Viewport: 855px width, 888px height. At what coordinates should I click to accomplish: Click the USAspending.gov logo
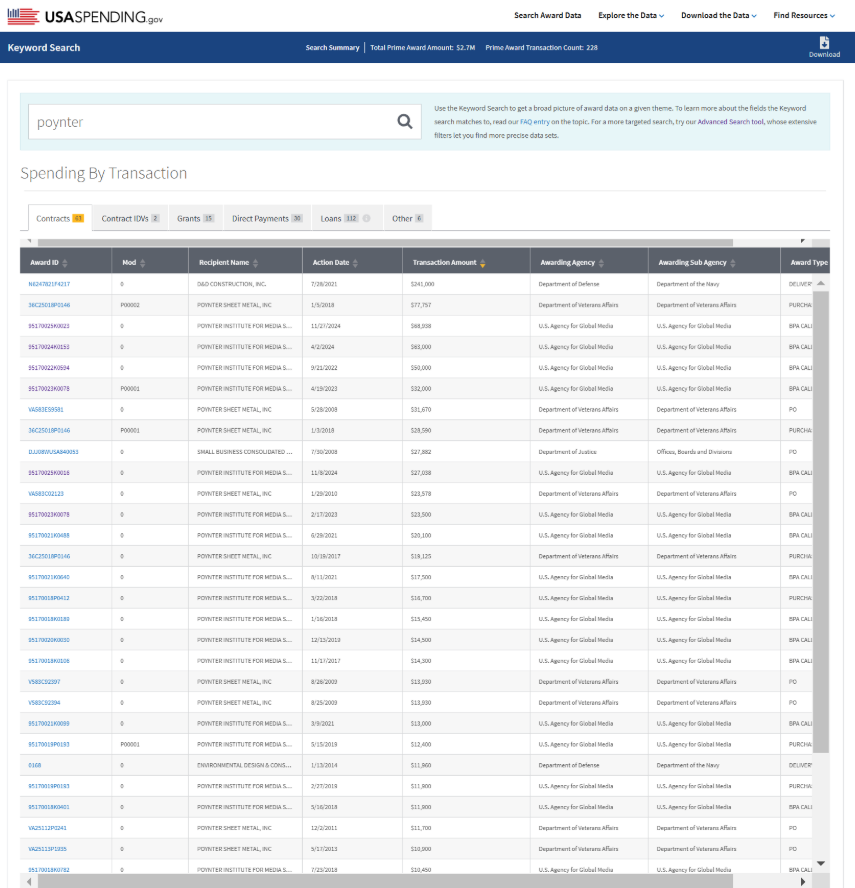pos(84,17)
